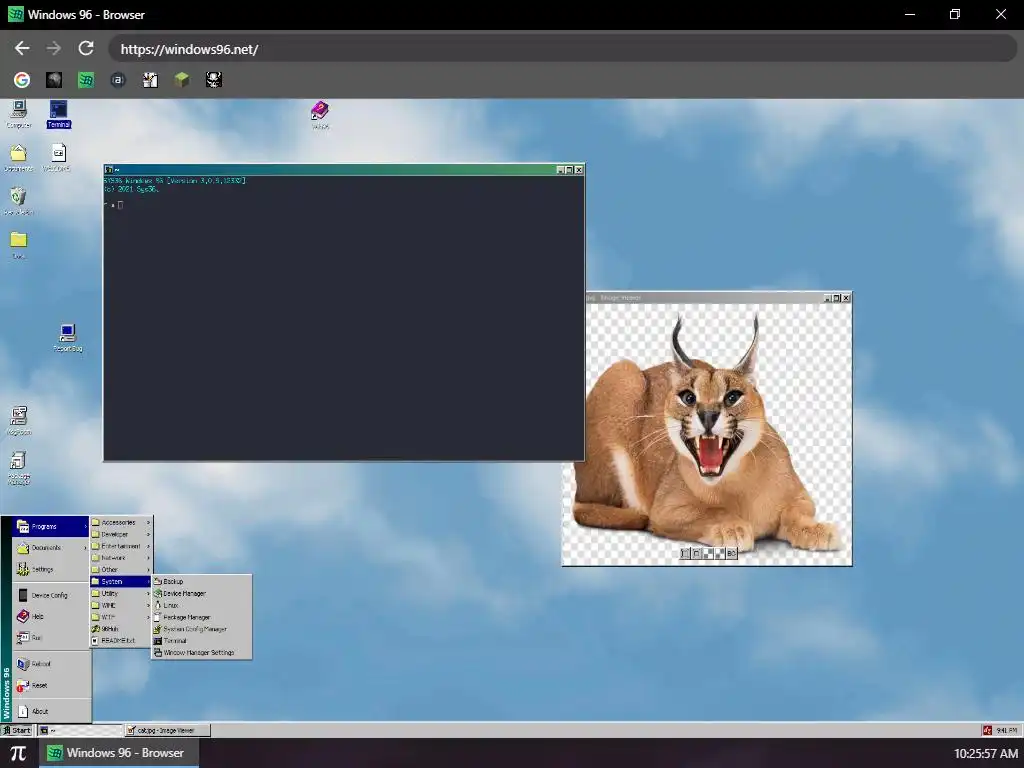1024x768 pixels.
Task: Launch System Config Manager from submenu
Action: pyautogui.click(x=201, y=629)
